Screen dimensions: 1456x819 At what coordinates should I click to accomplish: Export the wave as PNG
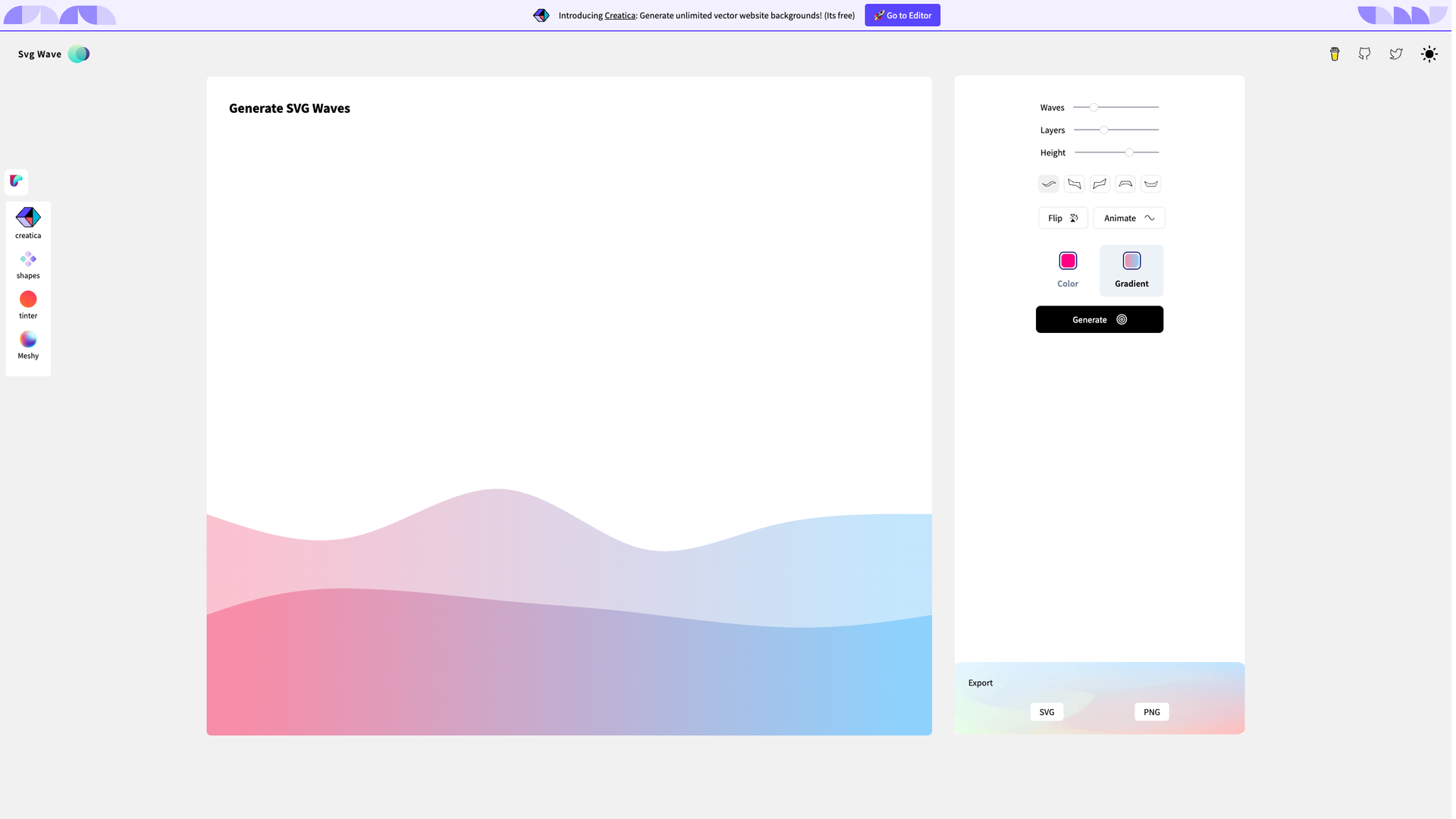1151,711
